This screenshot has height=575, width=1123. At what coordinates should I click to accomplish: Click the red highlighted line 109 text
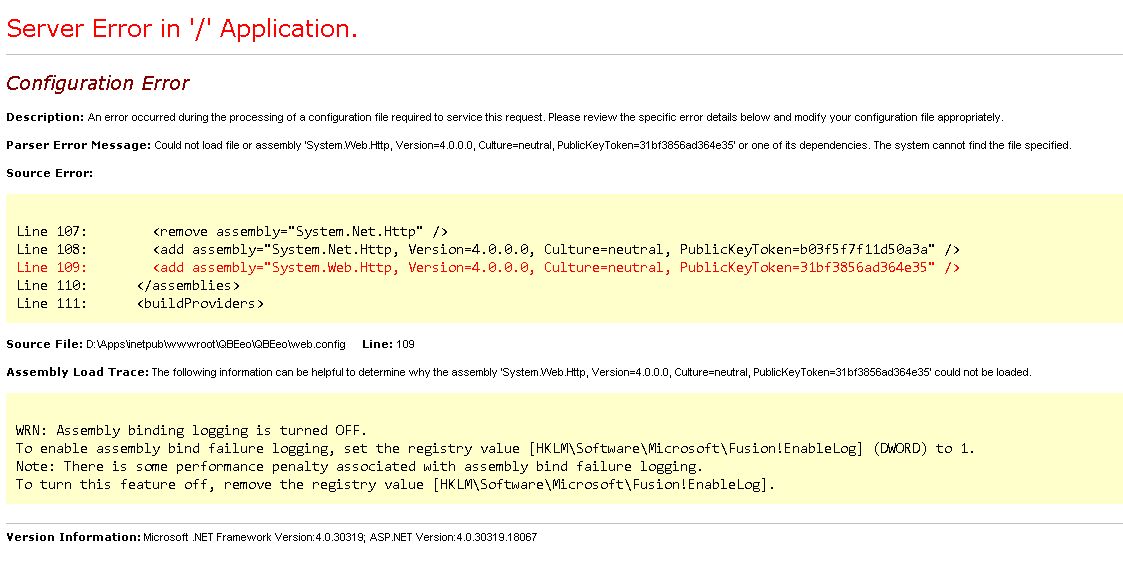(488, 267)
